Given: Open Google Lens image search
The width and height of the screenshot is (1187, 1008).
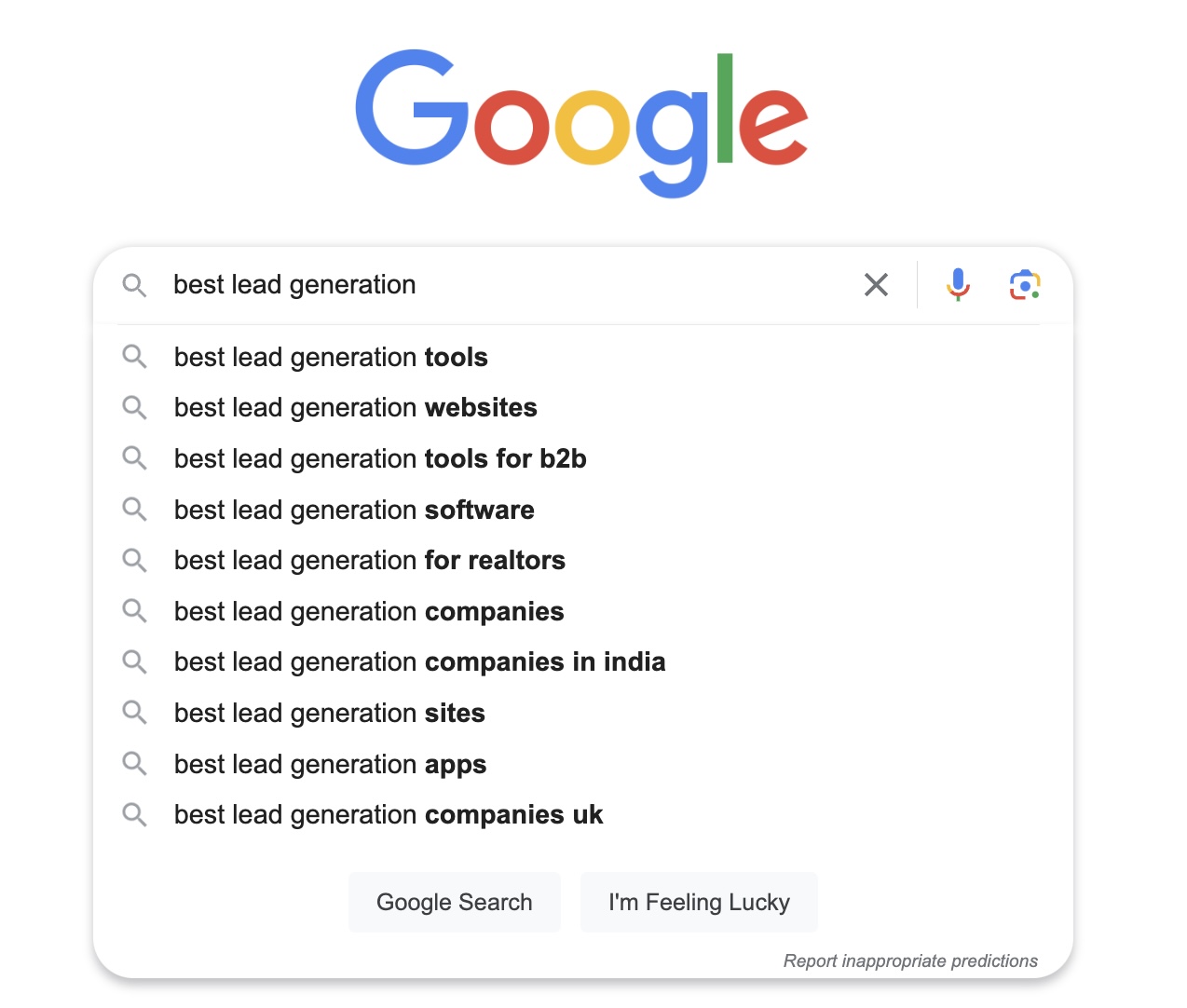Looking at the screenshot, I should [x=1025, y=285].
